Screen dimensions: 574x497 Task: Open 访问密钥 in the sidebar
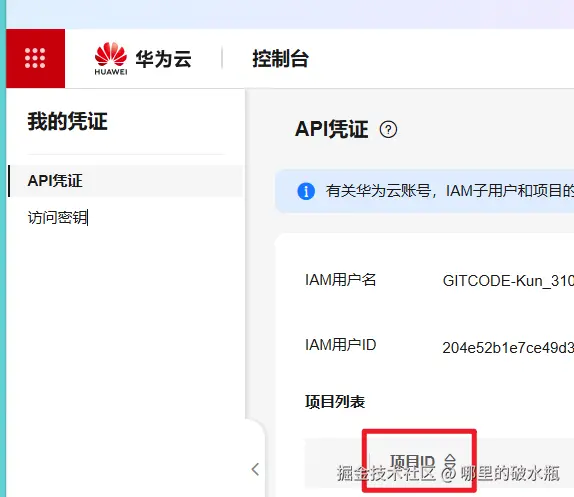pyautogui.click(x=57, y=217)
